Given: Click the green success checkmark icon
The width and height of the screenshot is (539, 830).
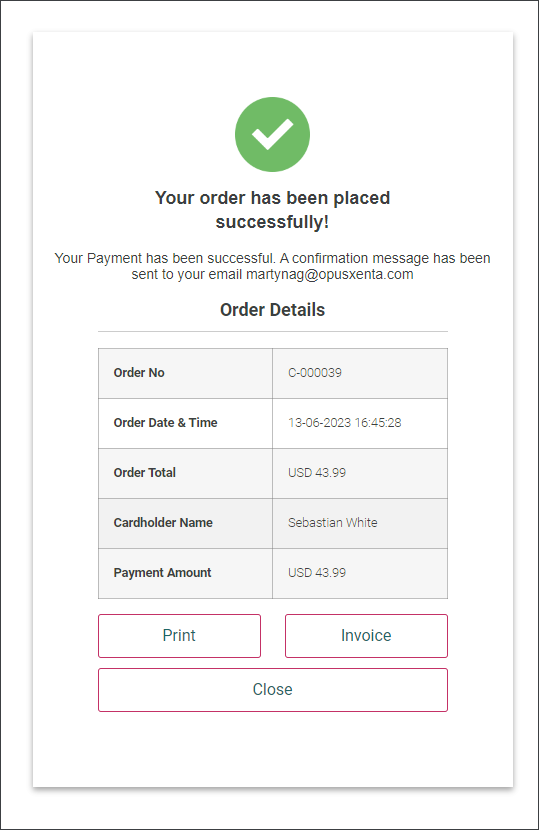Looking at the screenshot, I should click(272, 134).
